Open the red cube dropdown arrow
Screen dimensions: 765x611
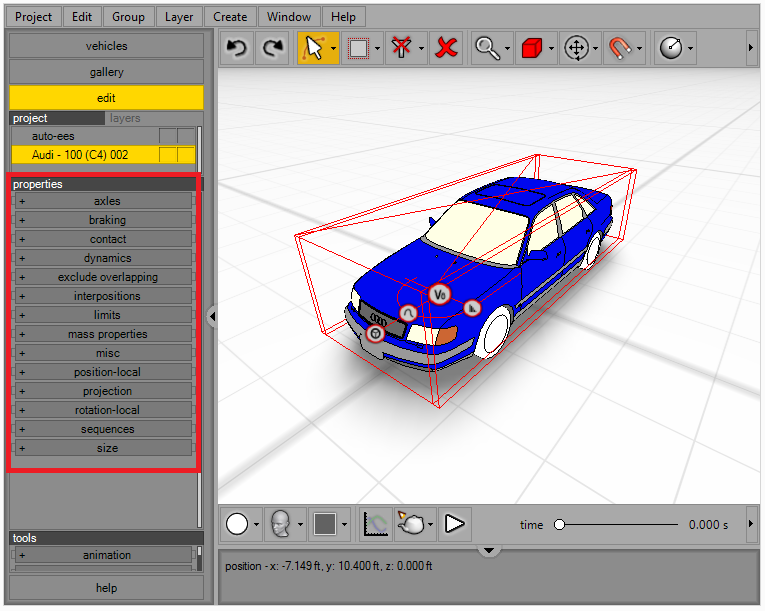(x=551, y=48)
